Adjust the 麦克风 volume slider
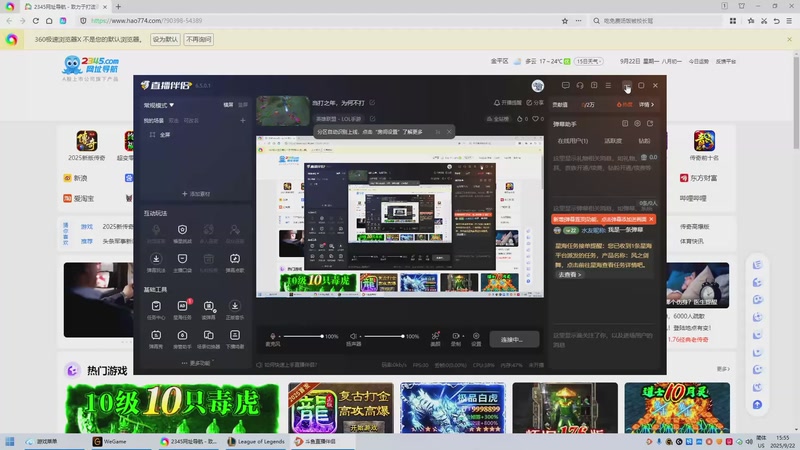Image resolution: width=800 pixels, height=450 pixels. point(303,336)
